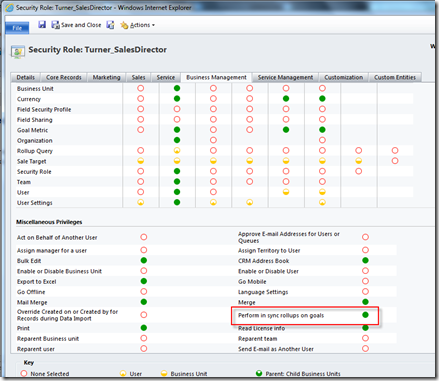Switch to the Details tab
The image size is (439, 381).
[25, 77]
